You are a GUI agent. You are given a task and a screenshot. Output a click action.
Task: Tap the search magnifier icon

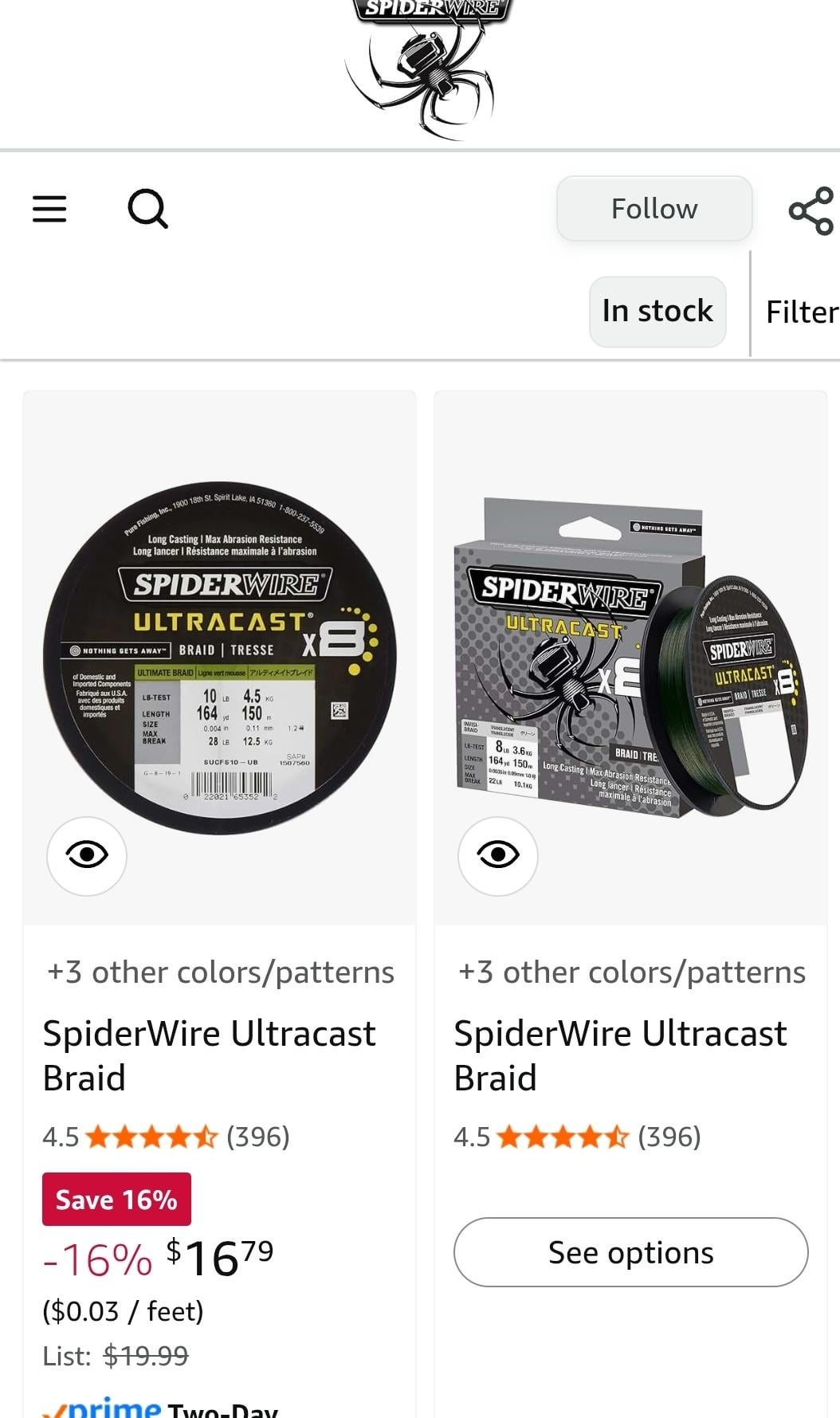(148, 209)
